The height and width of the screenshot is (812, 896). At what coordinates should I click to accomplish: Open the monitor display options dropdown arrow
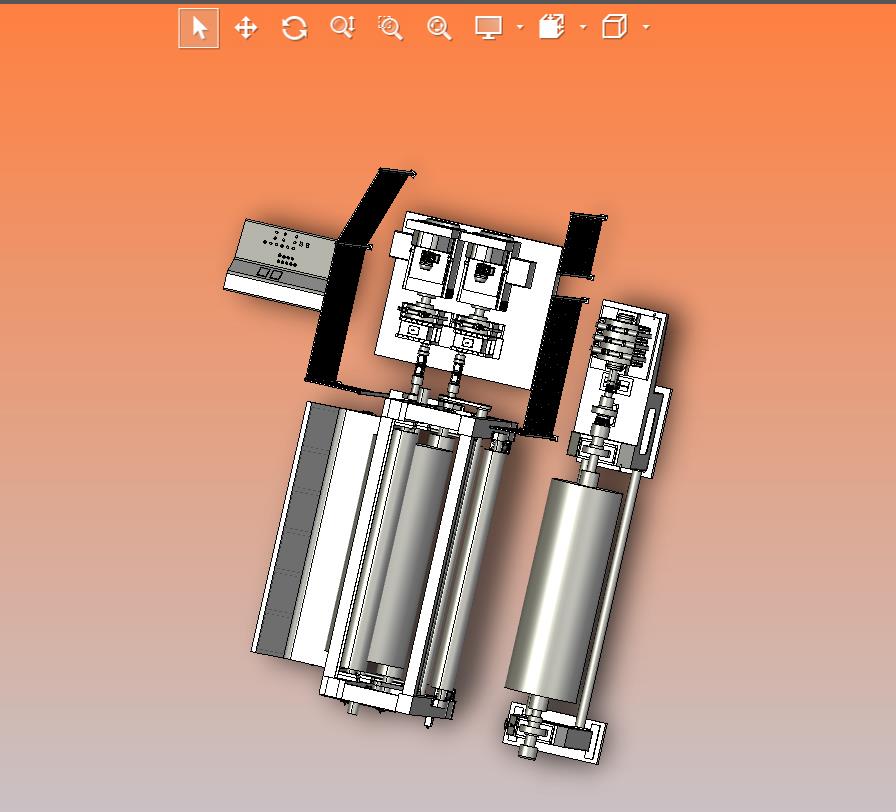(x=520, y=27)
